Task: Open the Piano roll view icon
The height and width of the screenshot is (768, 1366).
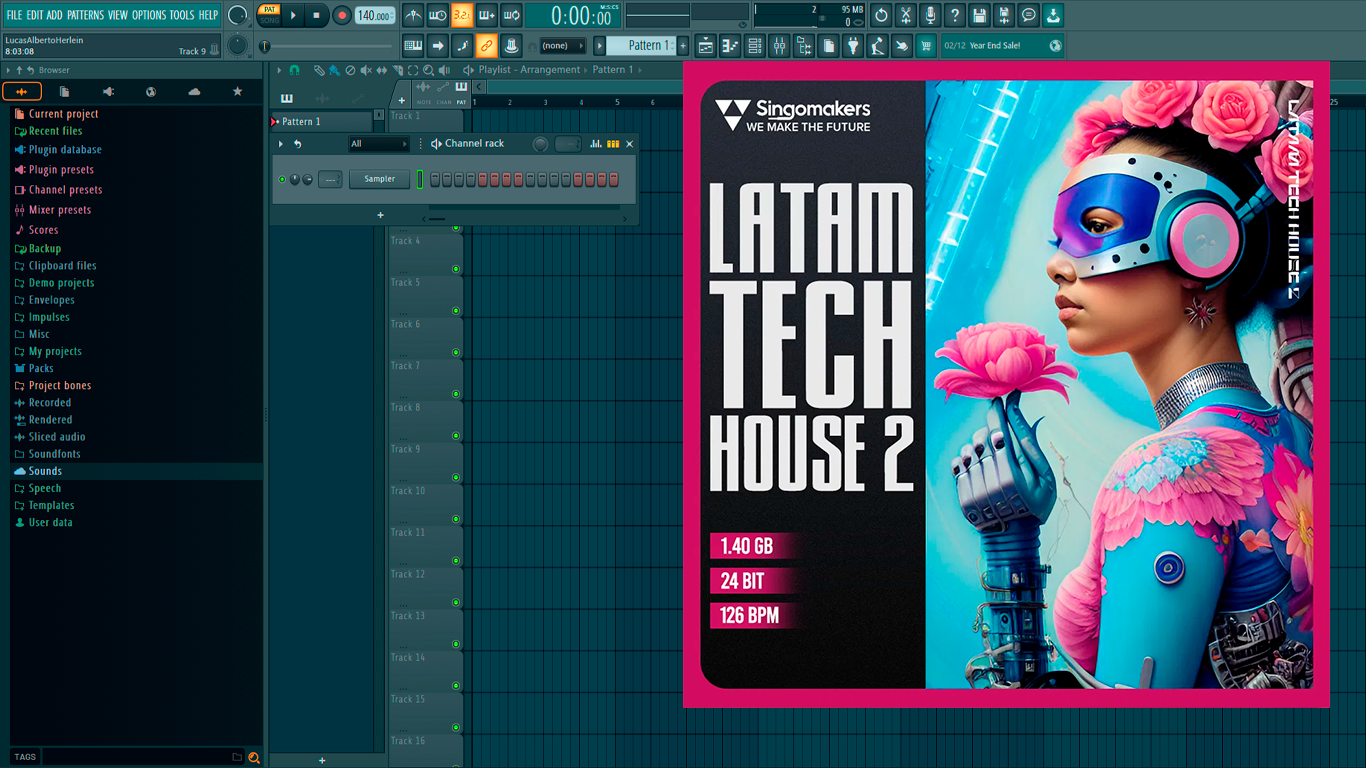Action: point(730,45)
